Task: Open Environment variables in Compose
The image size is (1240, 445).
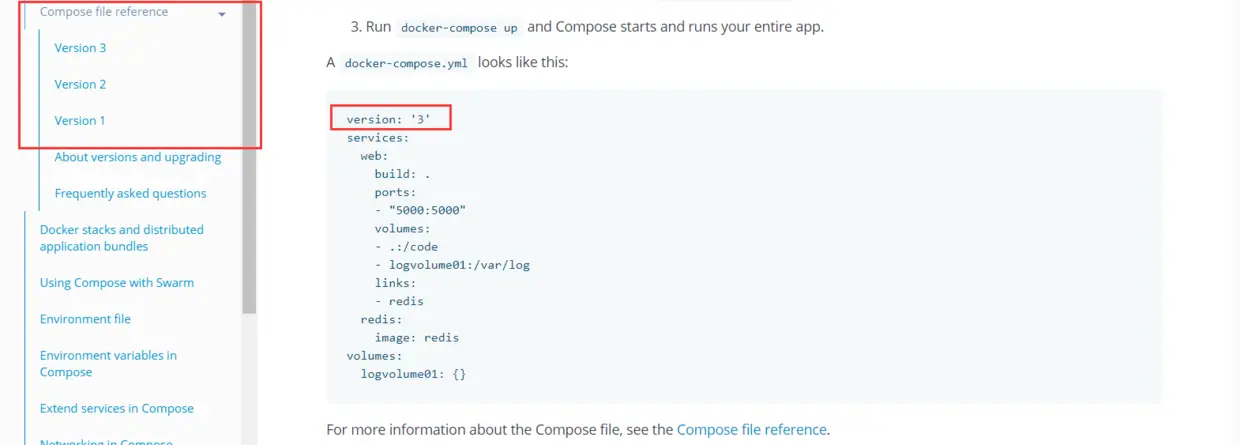Action: click(108, 363)
